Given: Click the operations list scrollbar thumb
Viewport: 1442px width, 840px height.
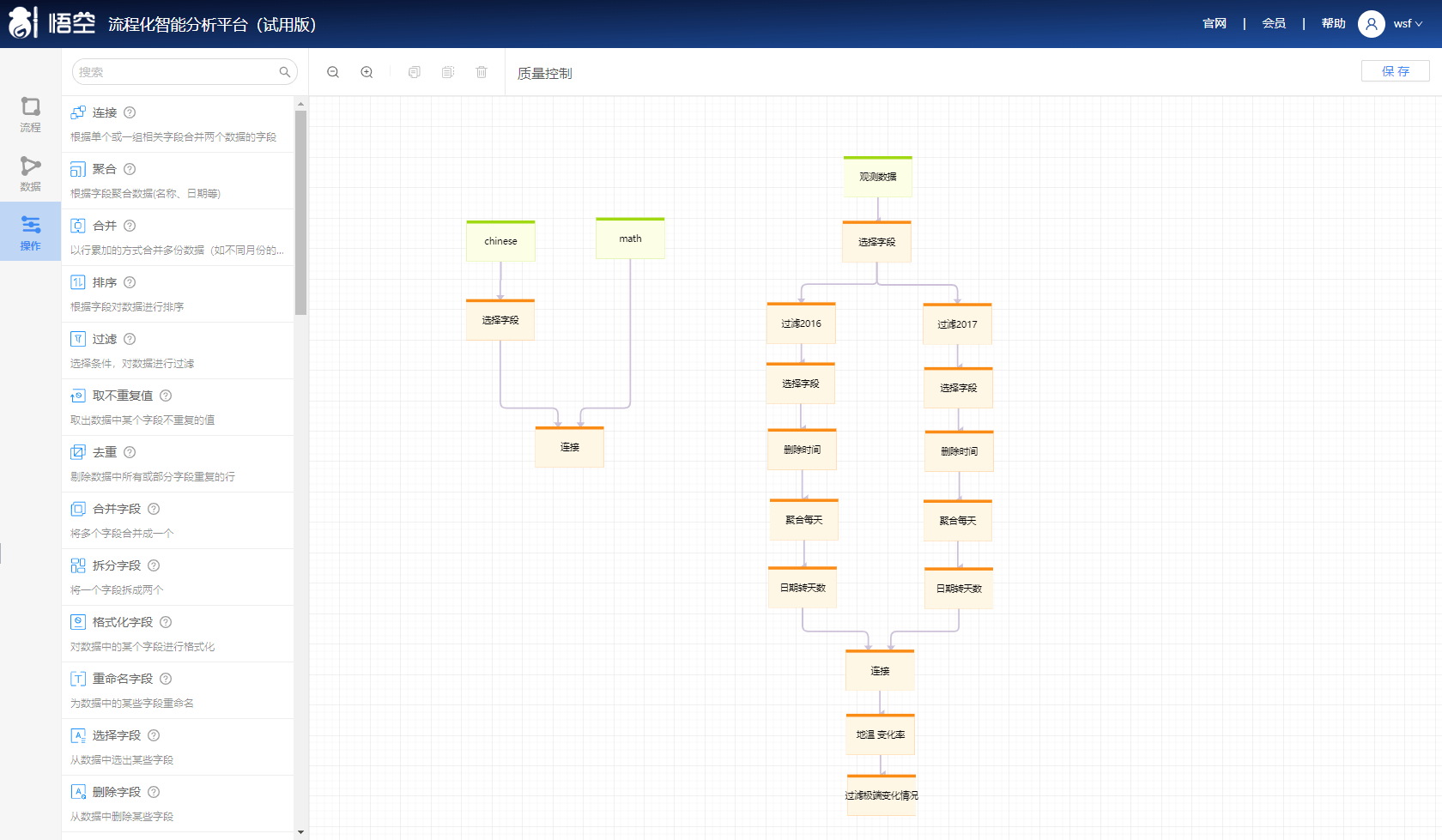Looking at the screenshot, I should [x=300, y=213].
